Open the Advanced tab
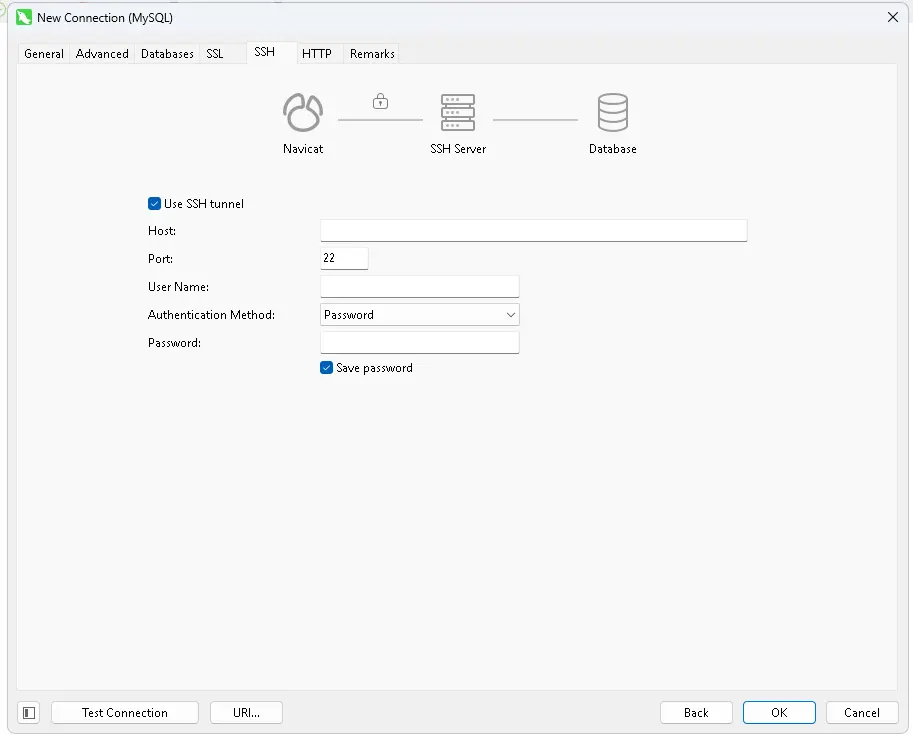The height and width of the screenshot is (737, 913). coord(102,54)
